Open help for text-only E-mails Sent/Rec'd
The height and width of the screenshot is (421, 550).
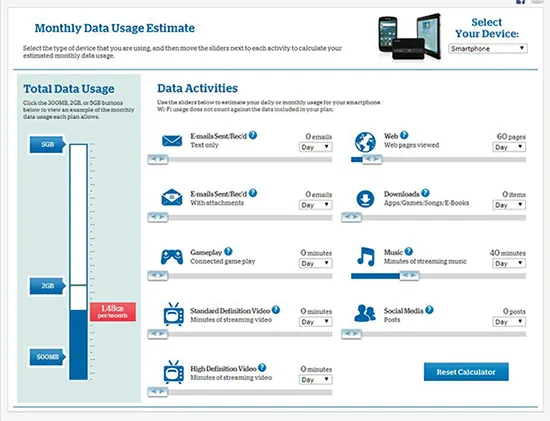click(x=253, y=135)
